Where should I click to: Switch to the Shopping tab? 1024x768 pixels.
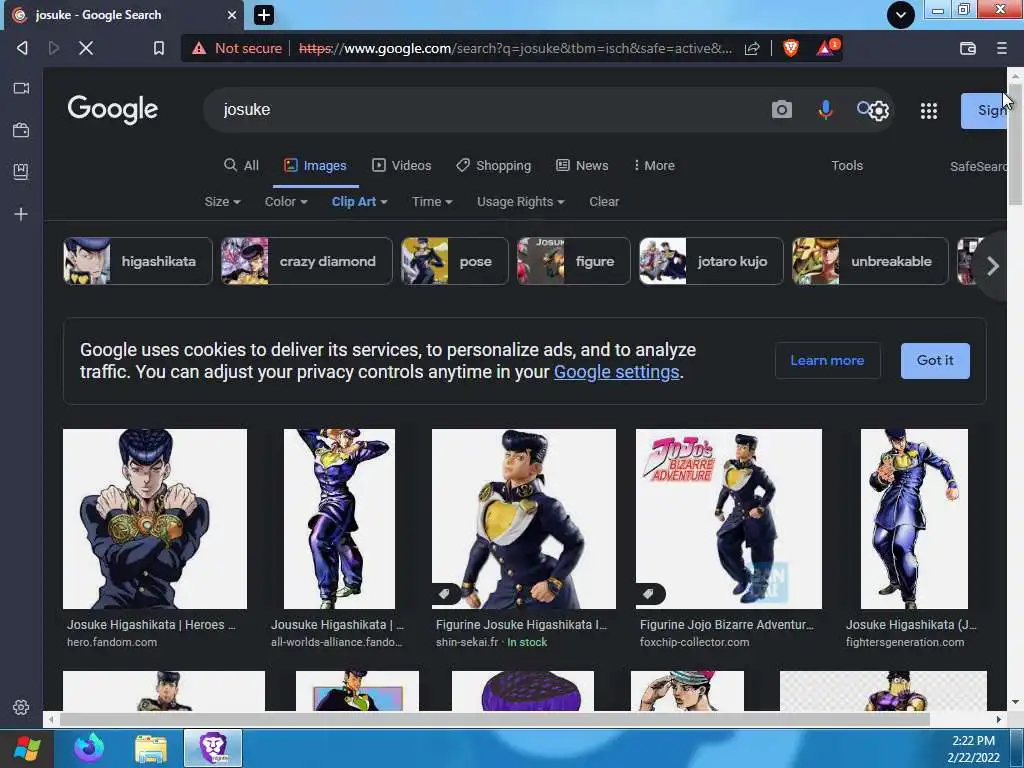[x=494, y=165]
